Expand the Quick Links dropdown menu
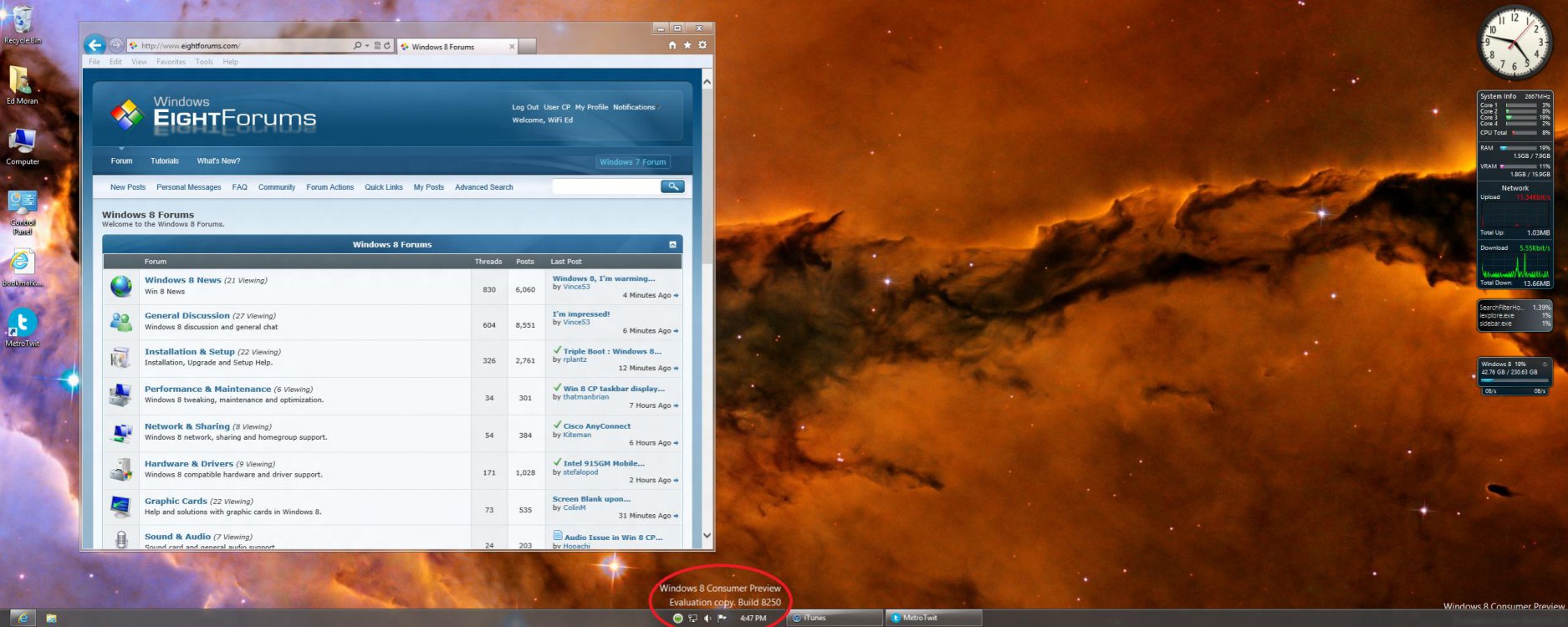1568x627 pixels. (383, 187)
